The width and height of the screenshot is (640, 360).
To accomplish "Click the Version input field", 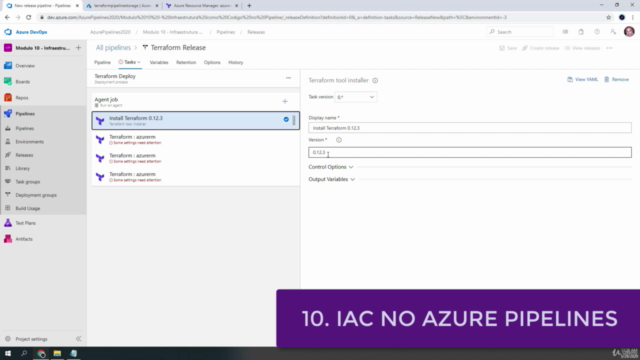I will 470,152.
